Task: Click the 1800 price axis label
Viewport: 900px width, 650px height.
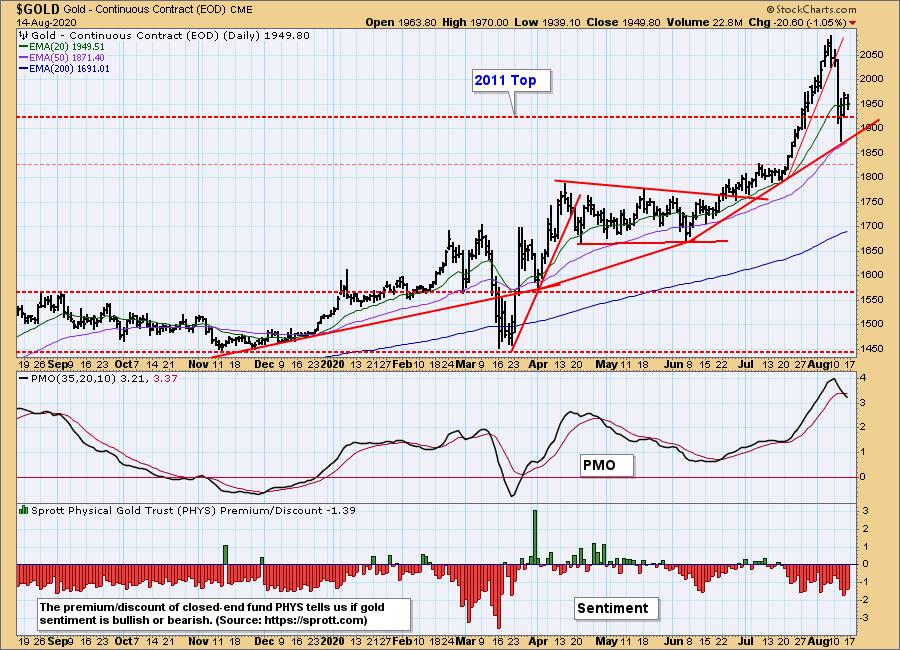Action: click(x=872, y=177)
